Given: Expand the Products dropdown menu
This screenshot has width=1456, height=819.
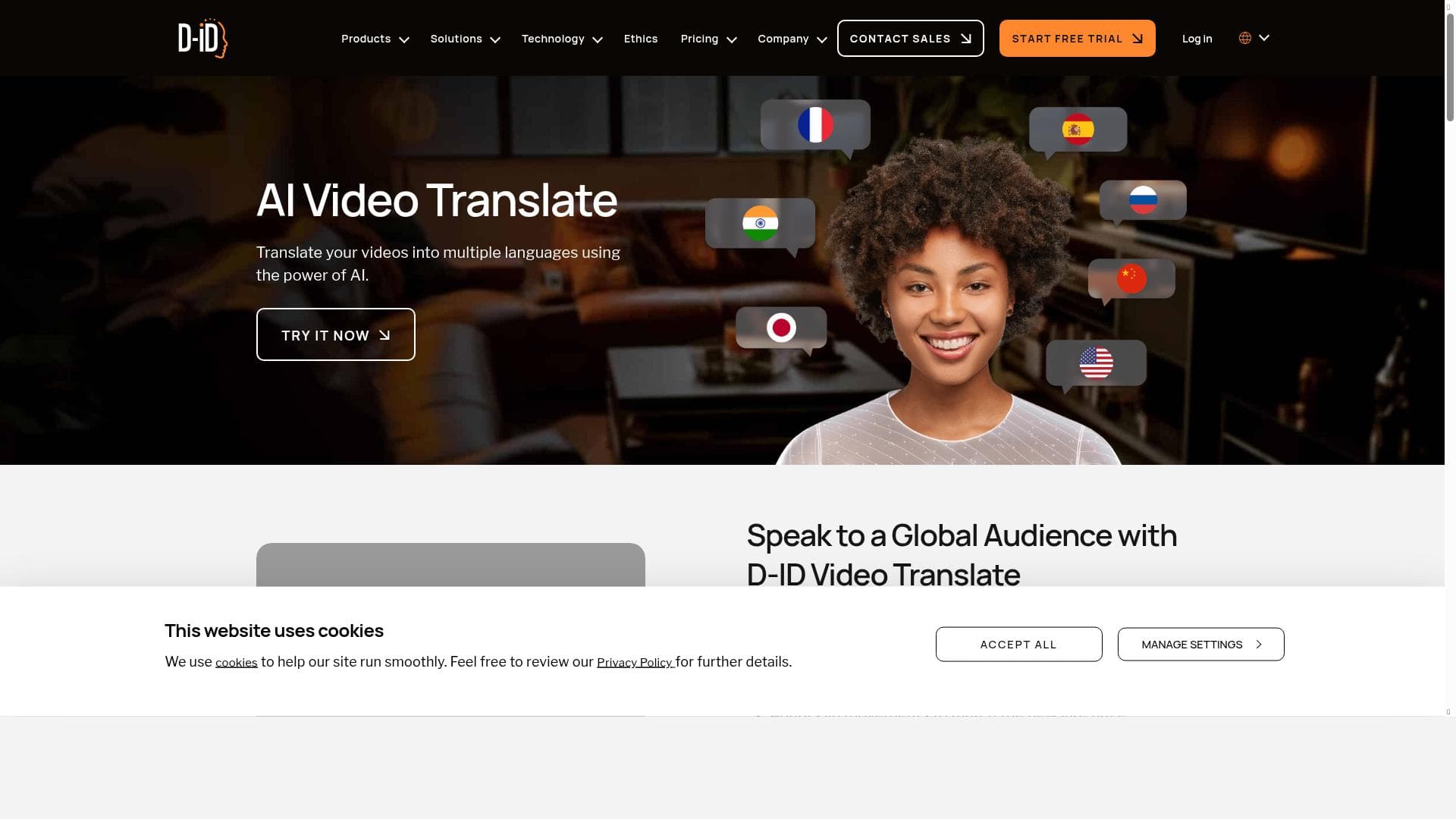Looking at the screenshot, I should tap(375, 39).
